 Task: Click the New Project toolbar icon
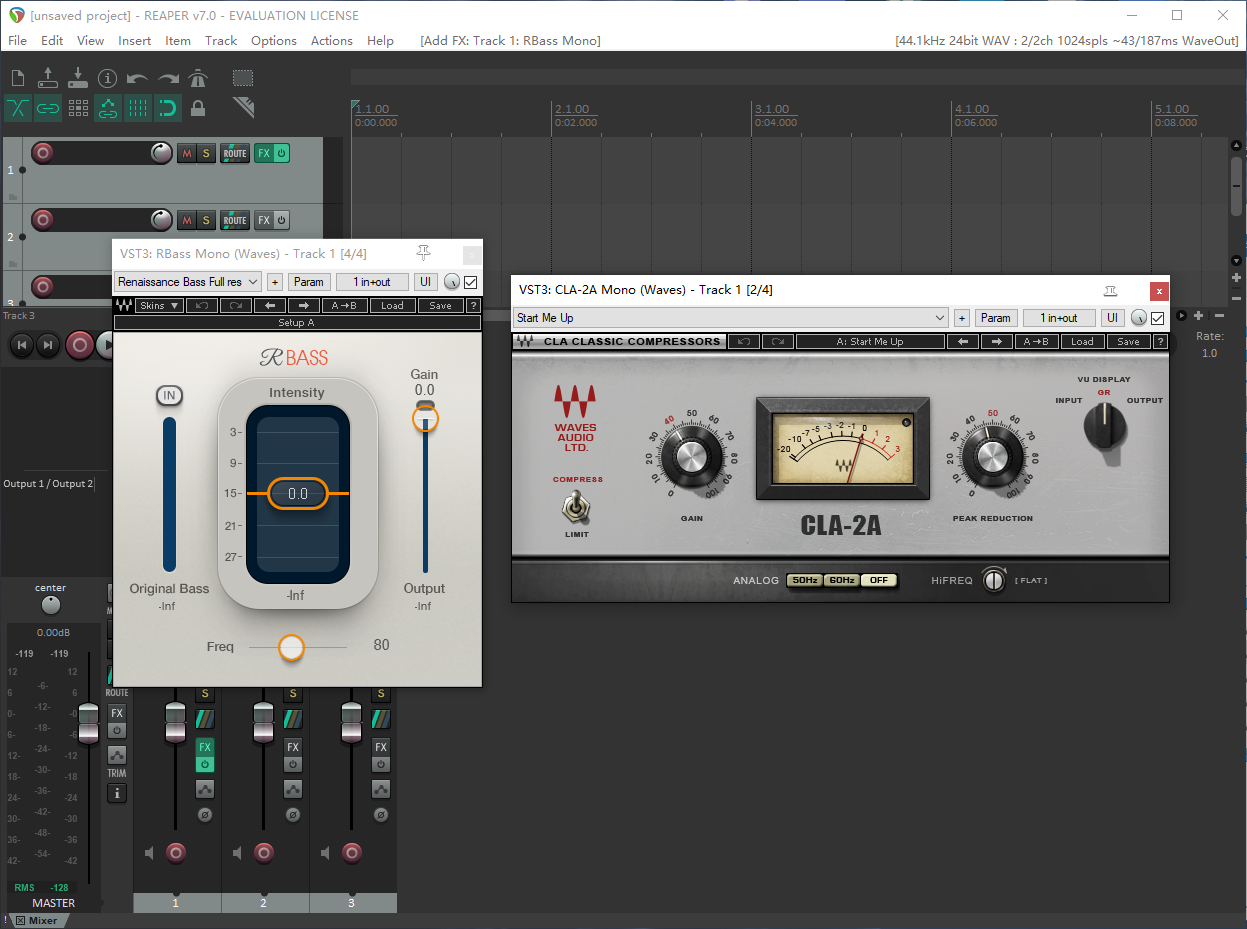pos(18,78)
